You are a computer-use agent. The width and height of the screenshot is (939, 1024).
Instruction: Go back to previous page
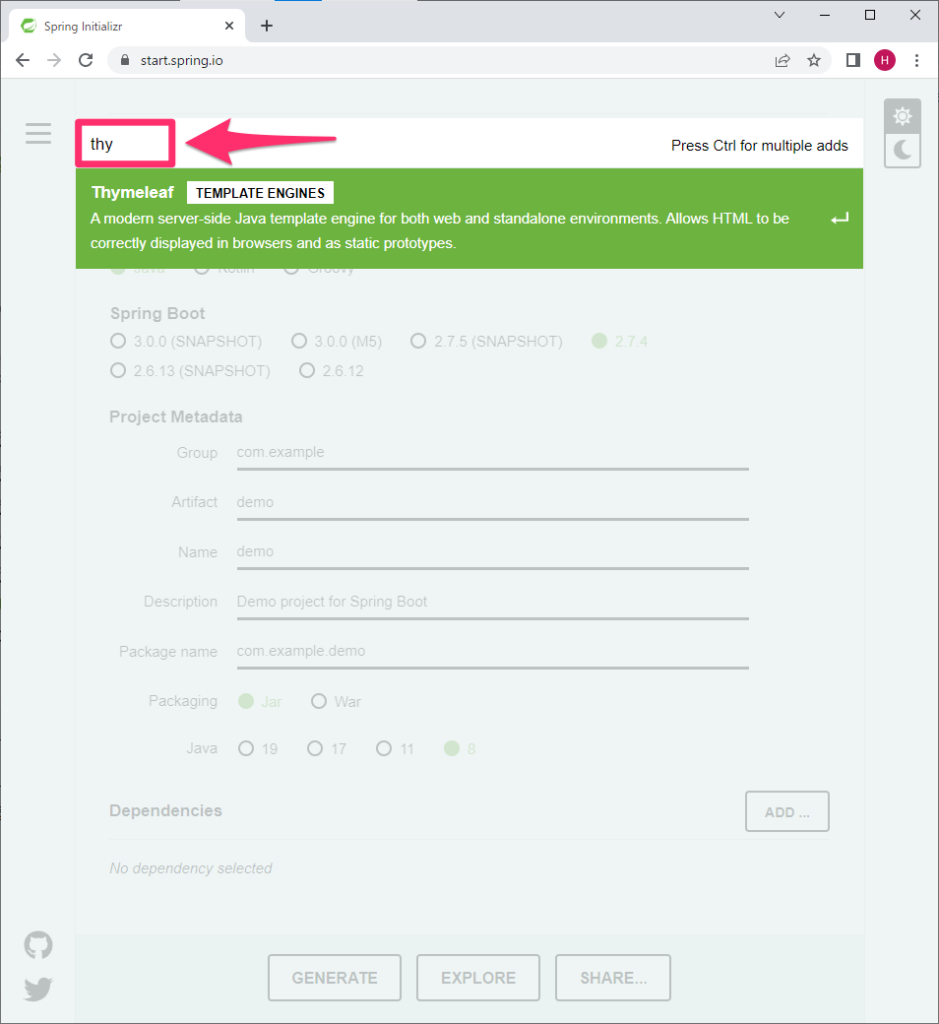point(23,60)
